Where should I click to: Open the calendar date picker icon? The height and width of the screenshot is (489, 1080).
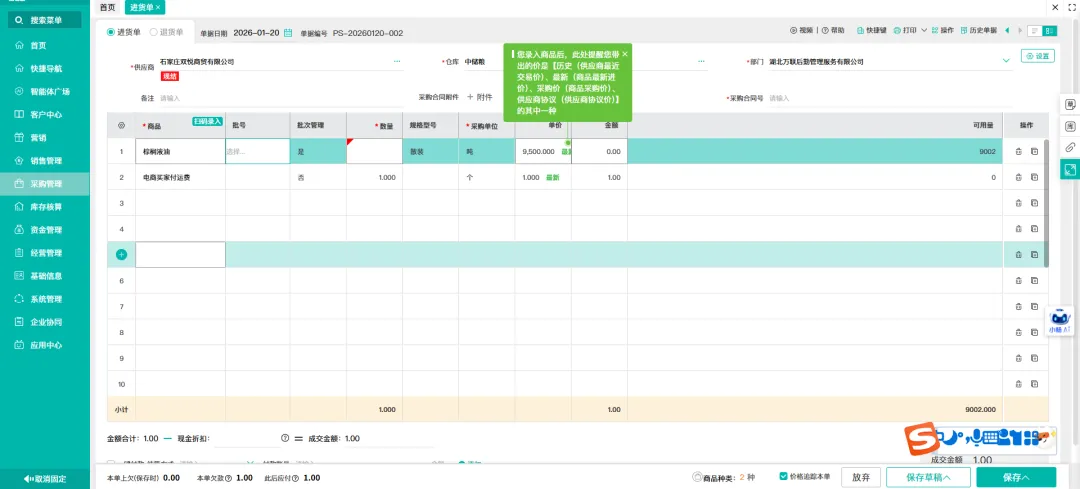click(x=288, y=32)
